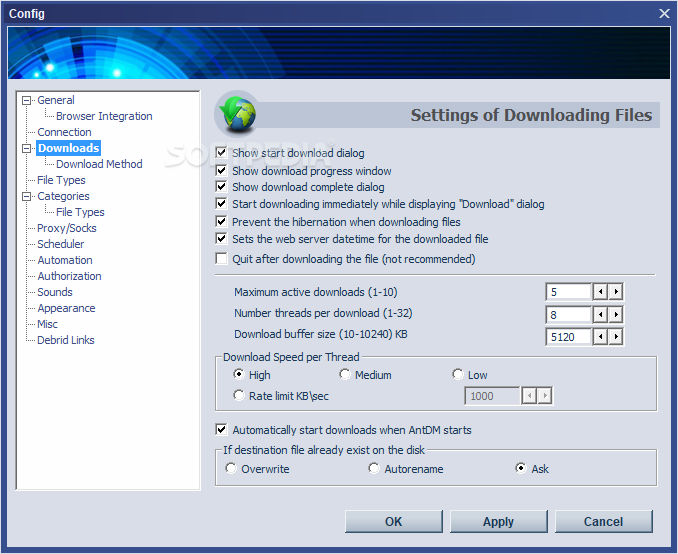Open Authorization settings page

coord(69,276)
